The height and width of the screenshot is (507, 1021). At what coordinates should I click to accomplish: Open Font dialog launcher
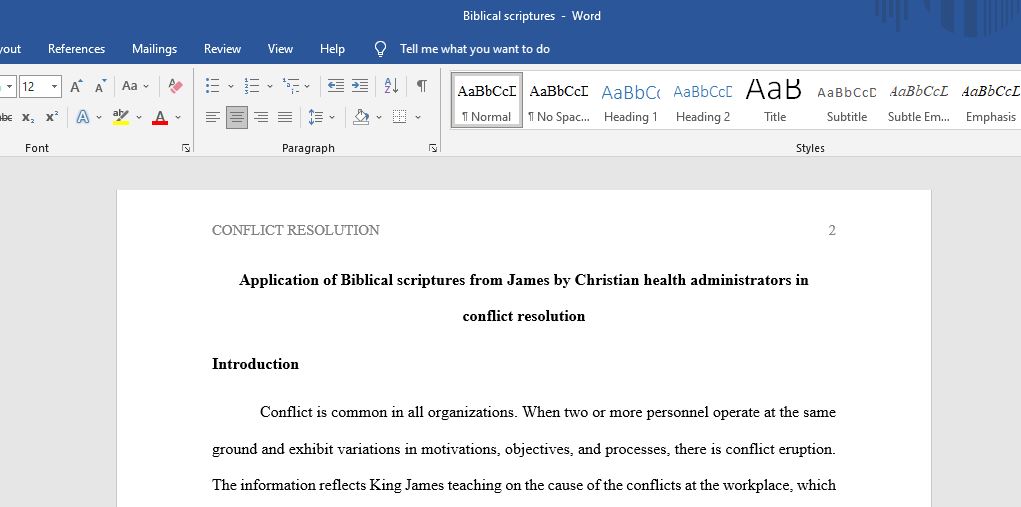click(186, 148)
